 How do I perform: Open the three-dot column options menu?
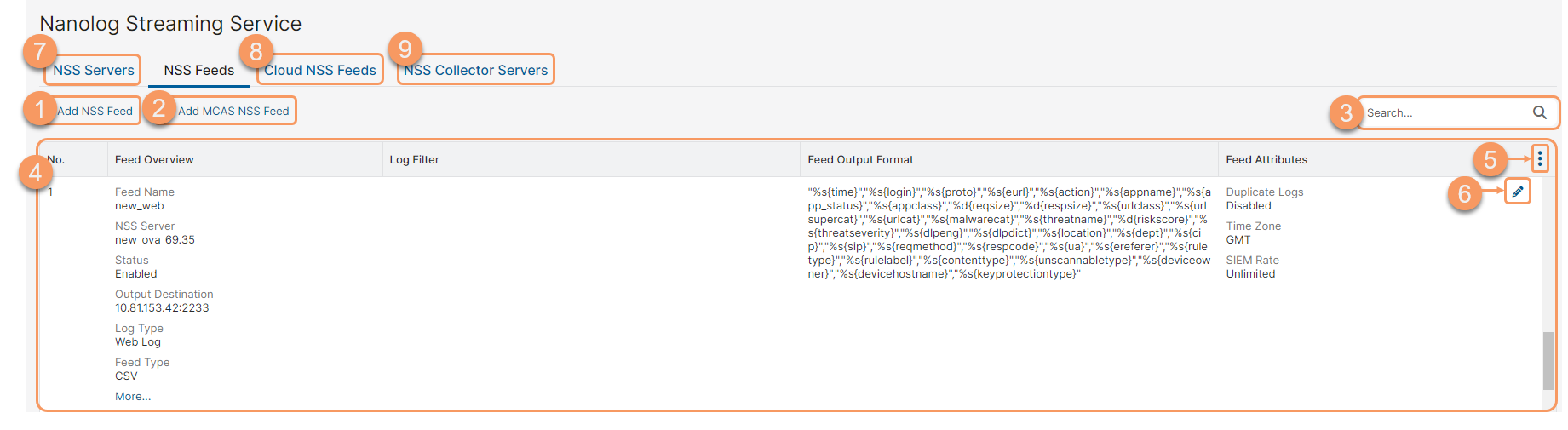(x=1539, y=159)
